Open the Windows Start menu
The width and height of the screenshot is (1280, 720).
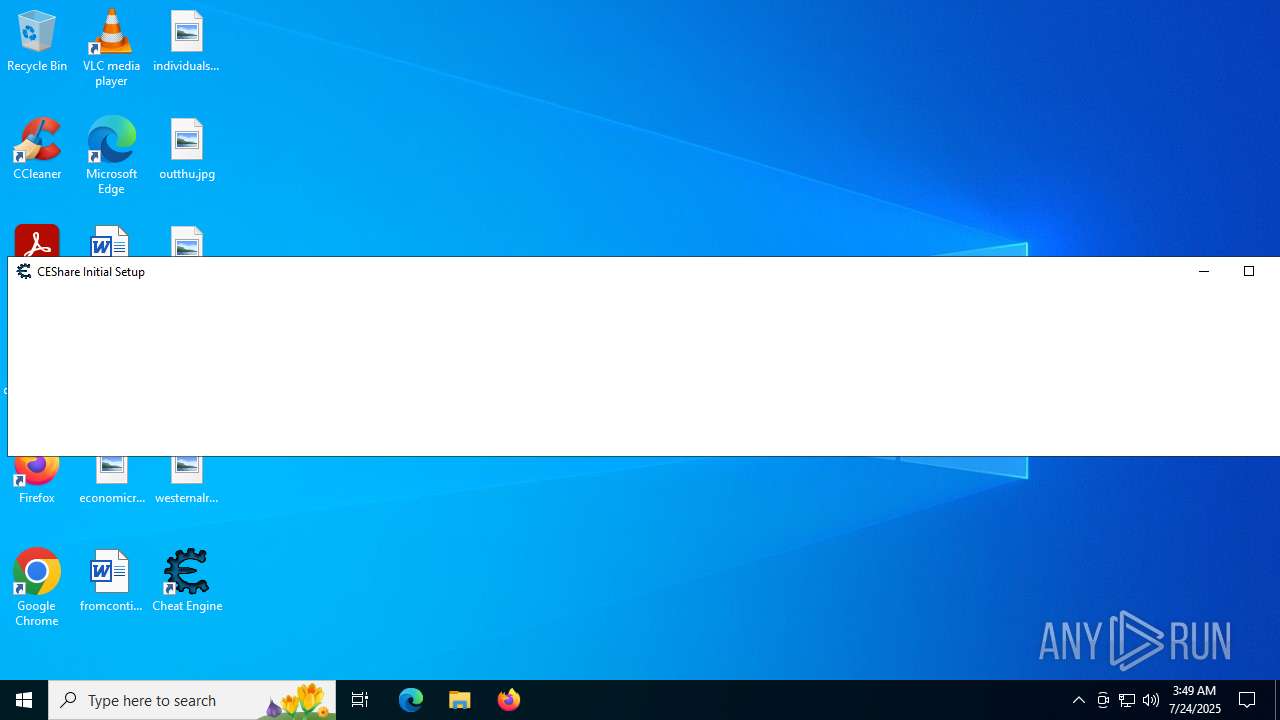24,700
